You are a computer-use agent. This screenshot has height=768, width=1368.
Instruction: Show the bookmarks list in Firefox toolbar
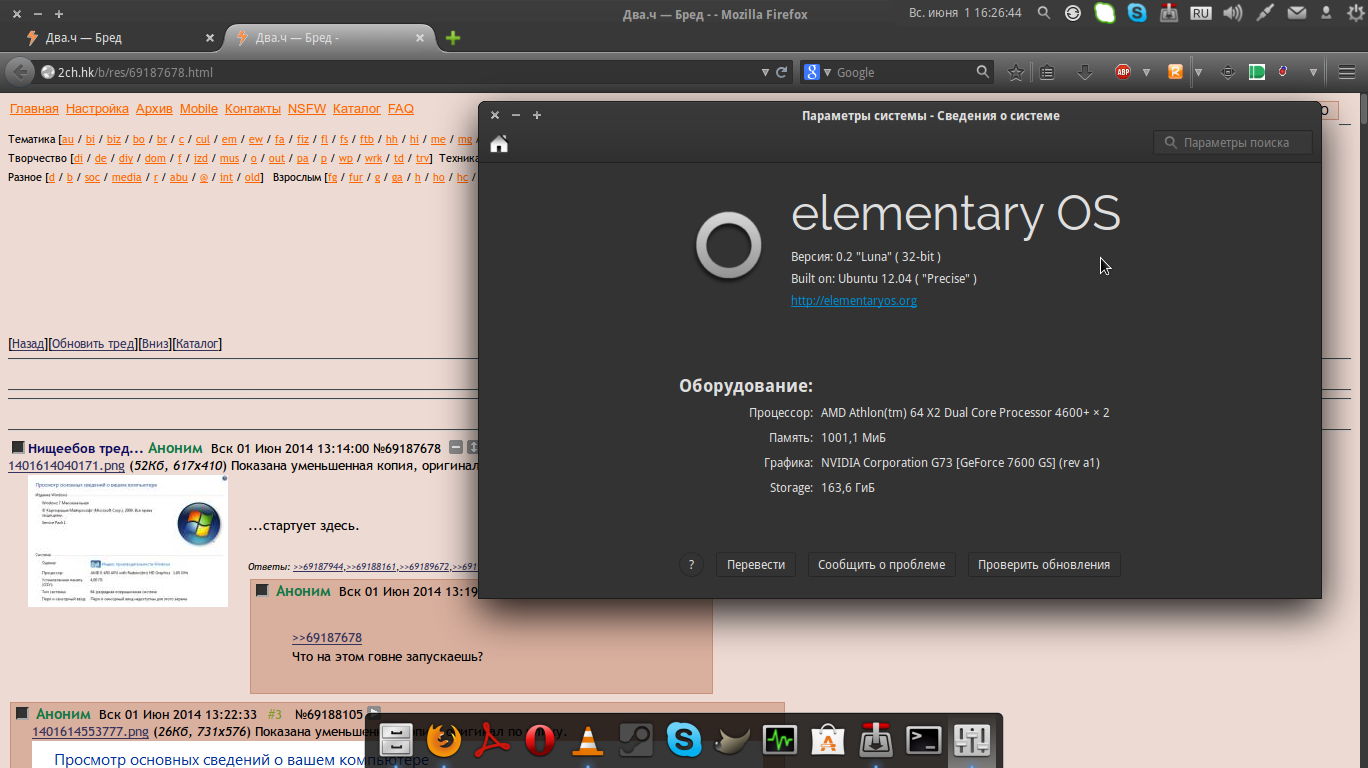tap(1047, 72)
